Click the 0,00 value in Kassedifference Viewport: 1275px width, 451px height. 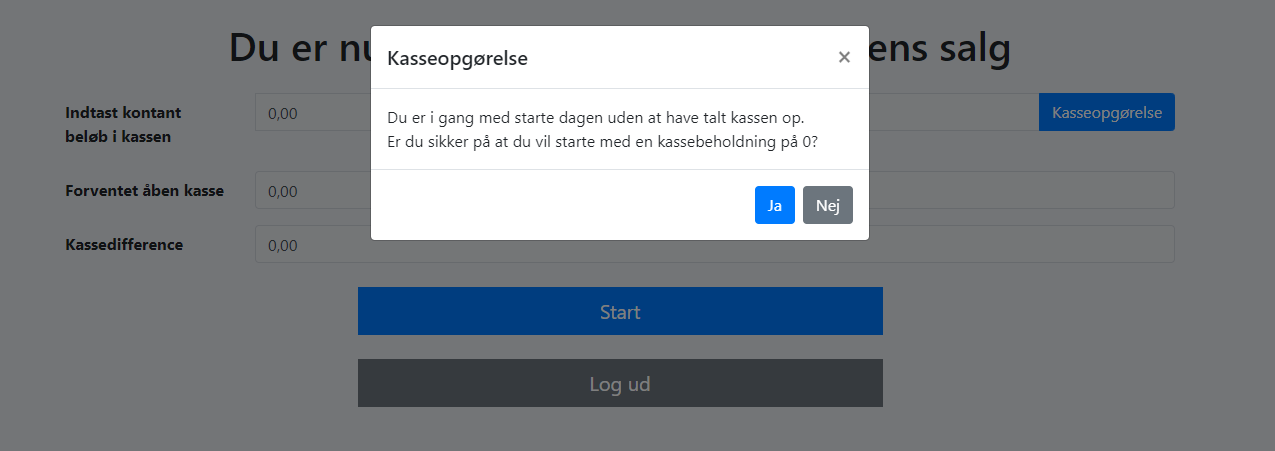[x=283, y=245]
